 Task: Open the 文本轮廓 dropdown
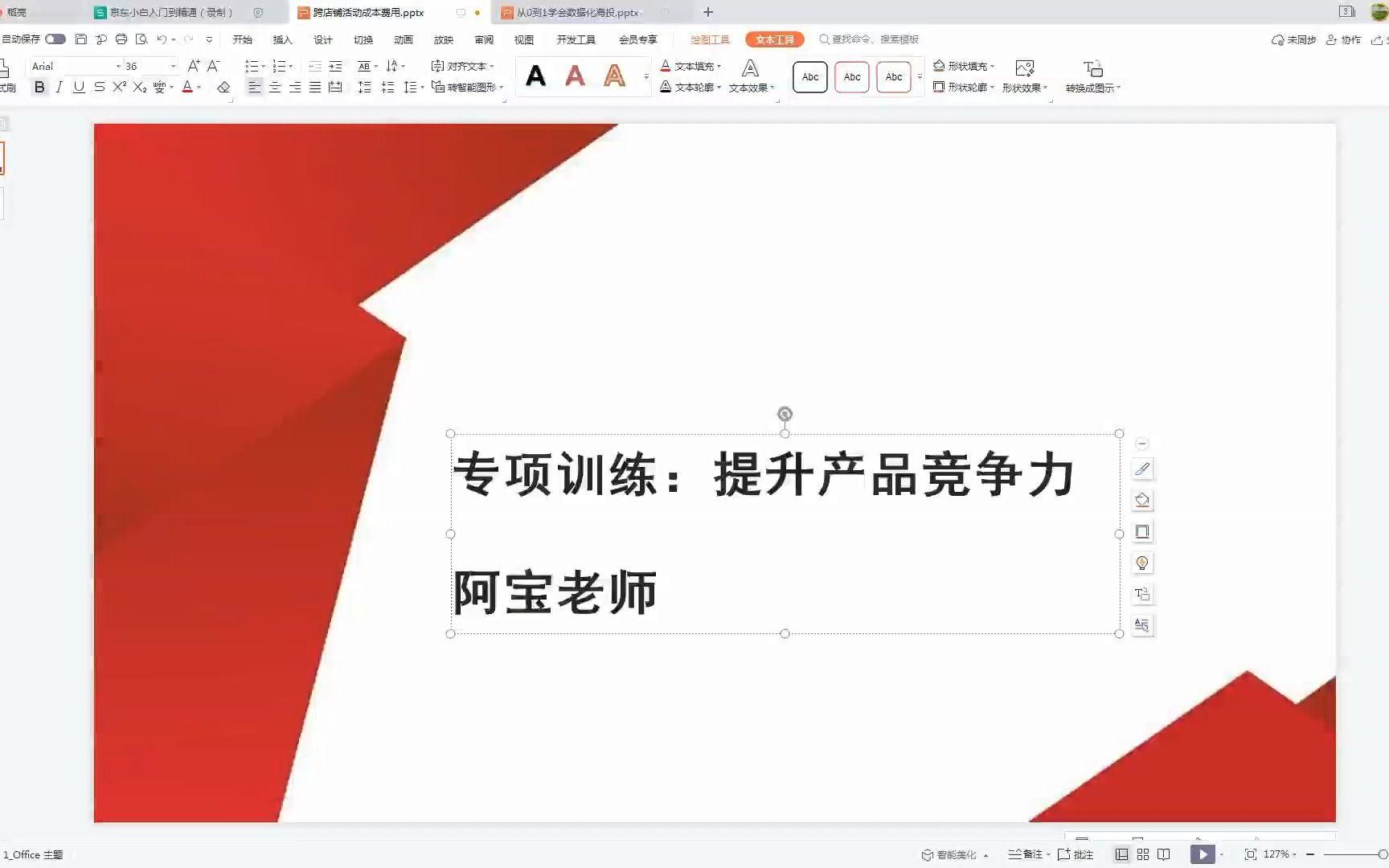(x=690, y=87)
